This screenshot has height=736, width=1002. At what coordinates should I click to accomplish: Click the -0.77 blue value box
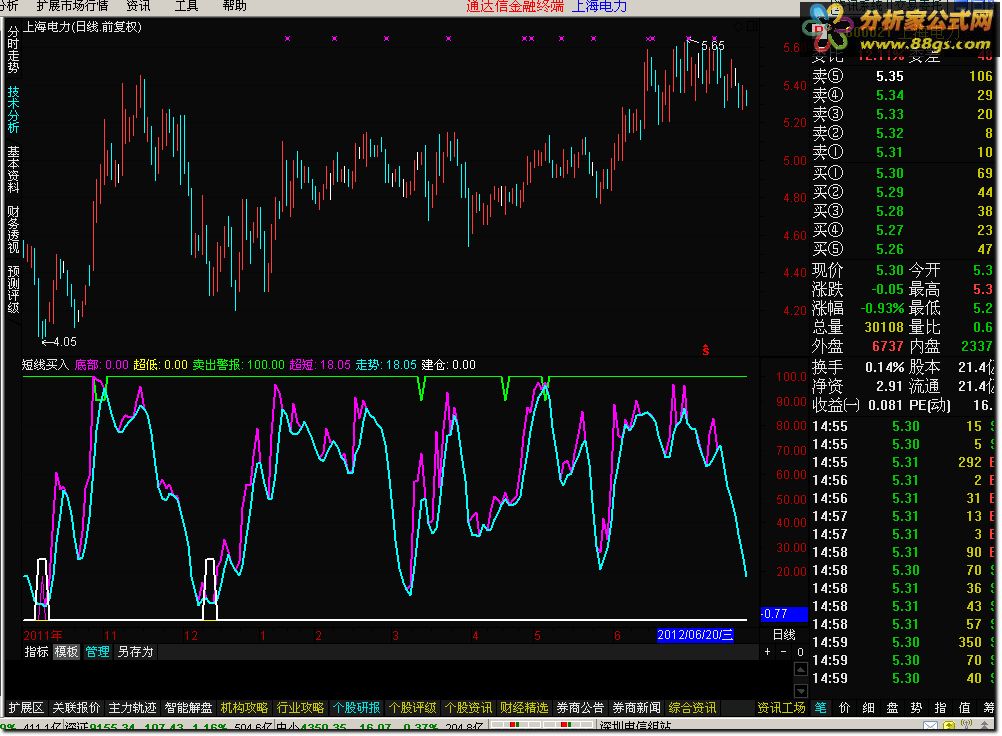click(783, 614)
